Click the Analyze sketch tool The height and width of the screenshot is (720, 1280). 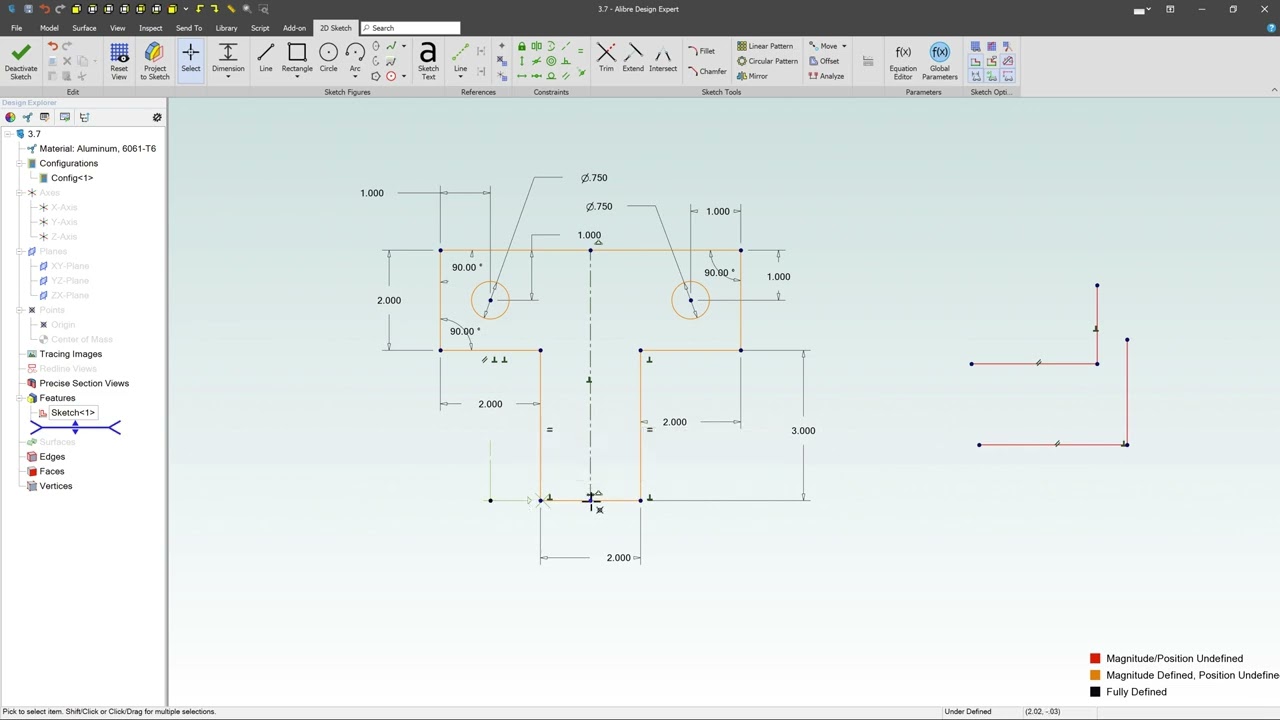826,76
